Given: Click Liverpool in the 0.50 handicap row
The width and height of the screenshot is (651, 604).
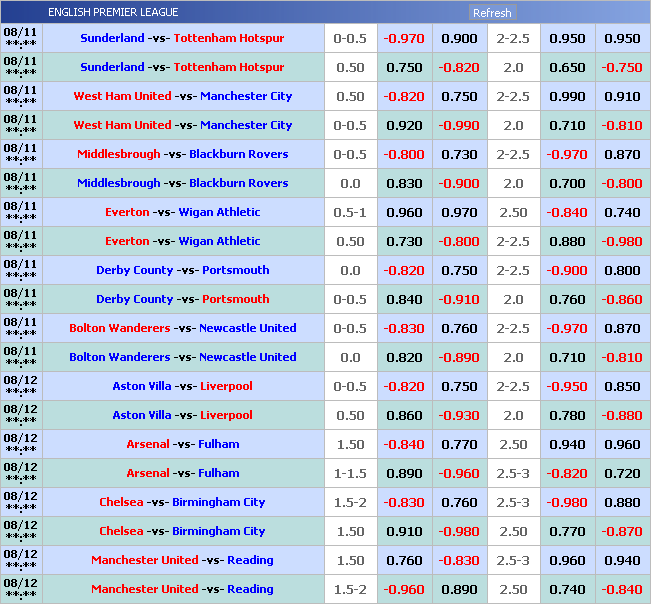Looking at the screenshot, I should click(x=226, y=416).
